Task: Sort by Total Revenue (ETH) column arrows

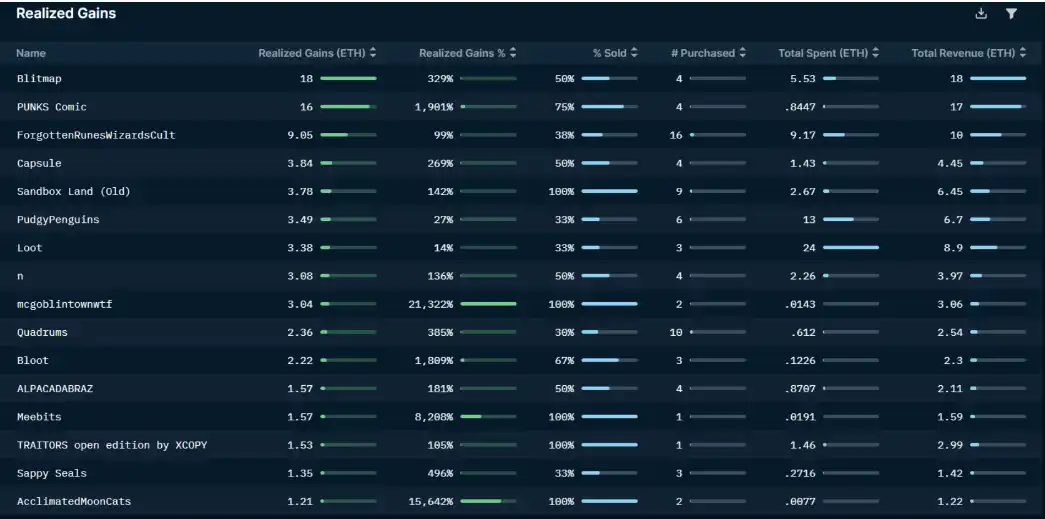Action: 1022,53
